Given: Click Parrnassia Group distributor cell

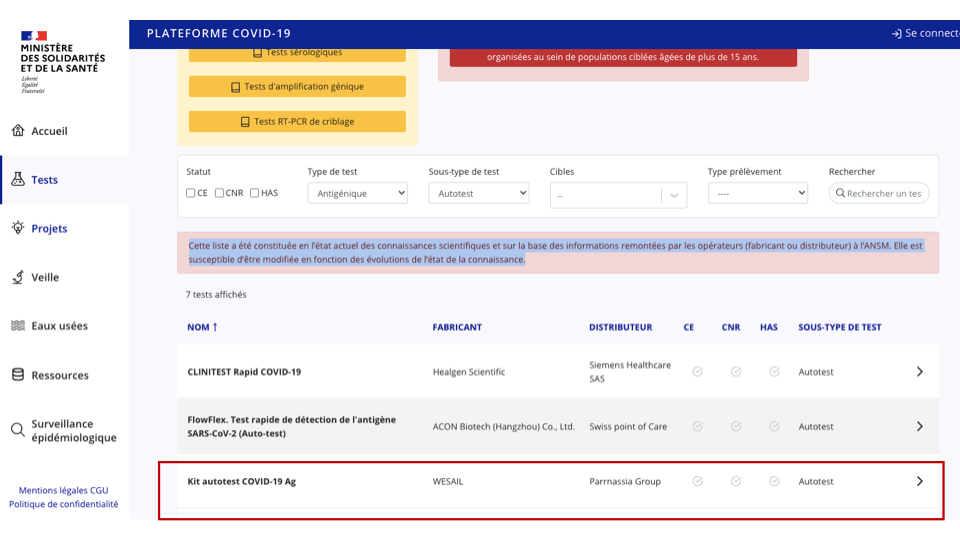Looking at the screenshot, I should coord(625,481).
